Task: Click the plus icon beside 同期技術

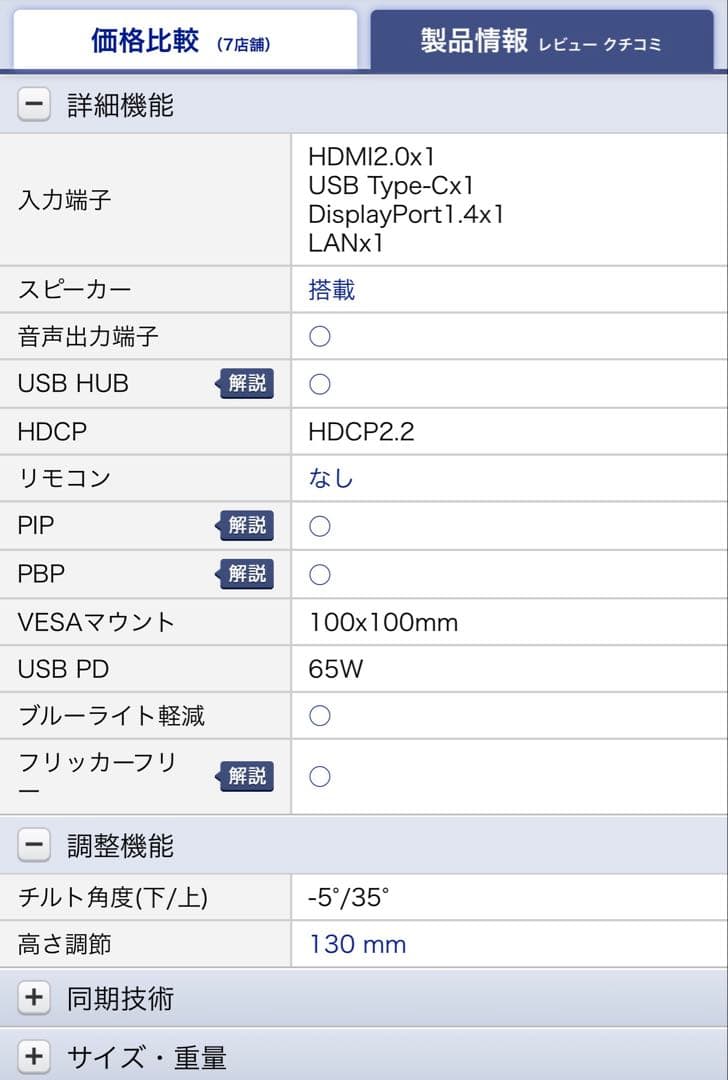Action: [33, 997]
